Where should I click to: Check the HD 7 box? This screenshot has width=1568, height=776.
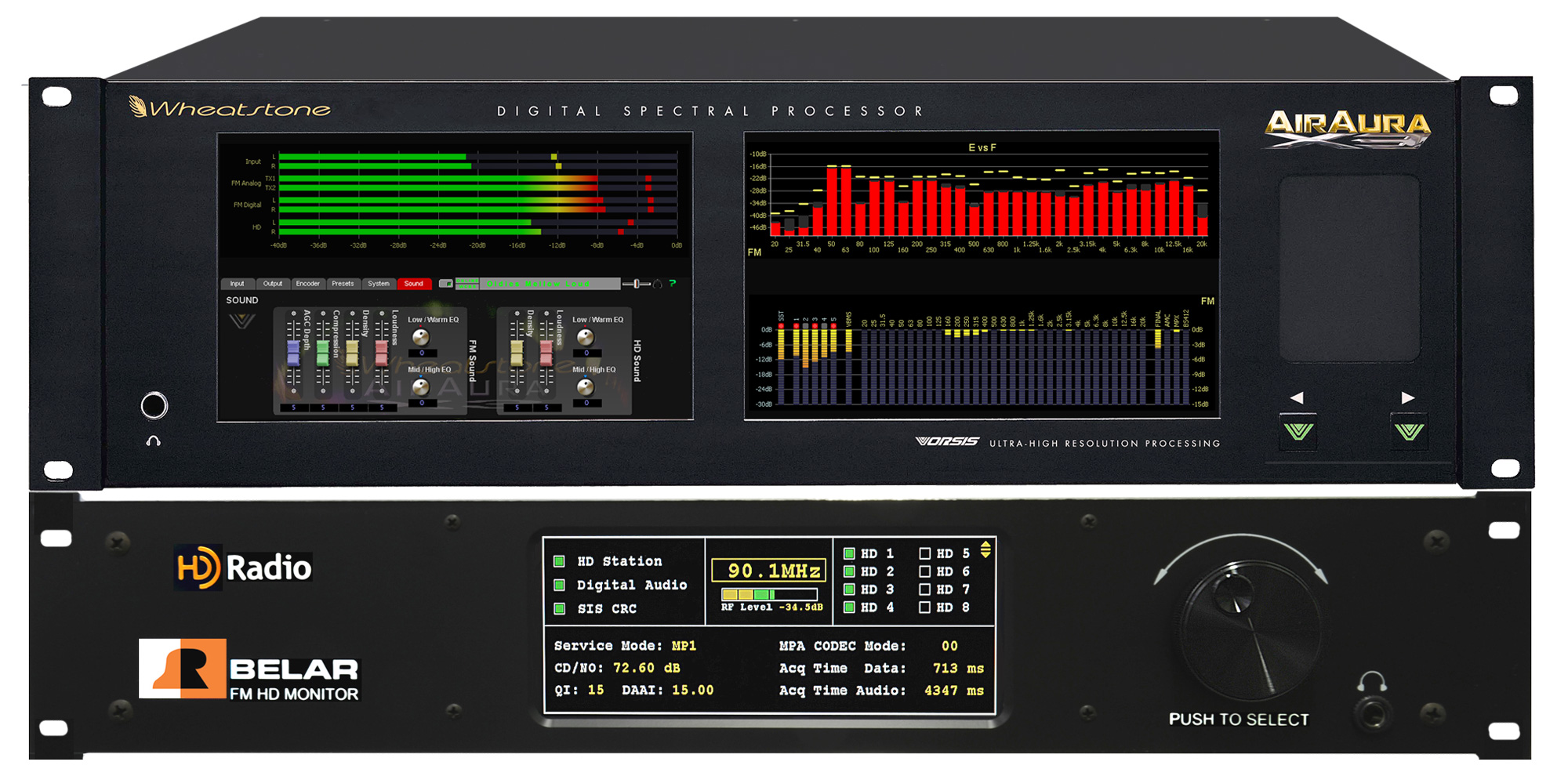click(x=925, y=589)
